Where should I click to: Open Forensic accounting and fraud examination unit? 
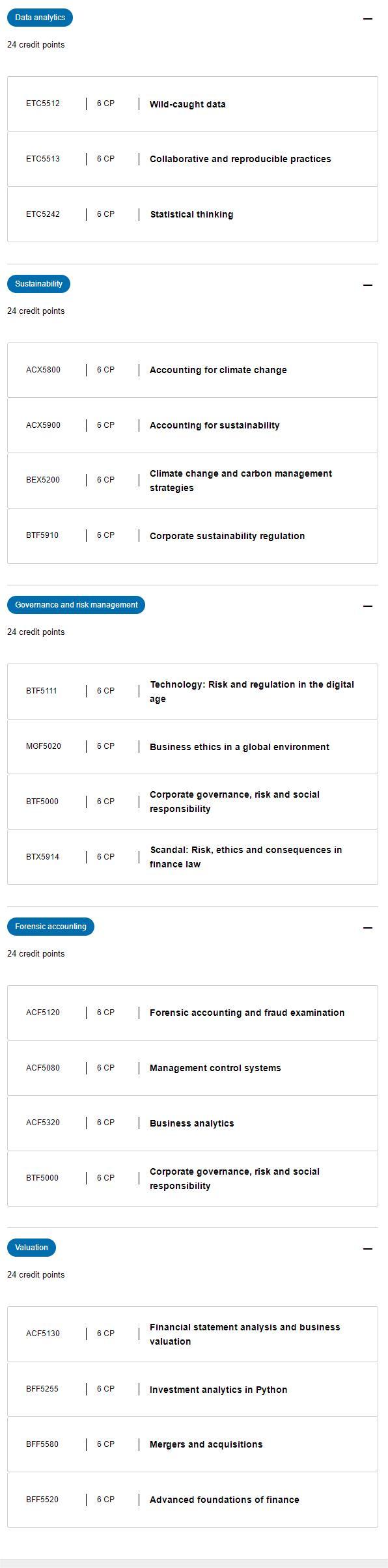pyautogui.click(x=193, y=1013)
